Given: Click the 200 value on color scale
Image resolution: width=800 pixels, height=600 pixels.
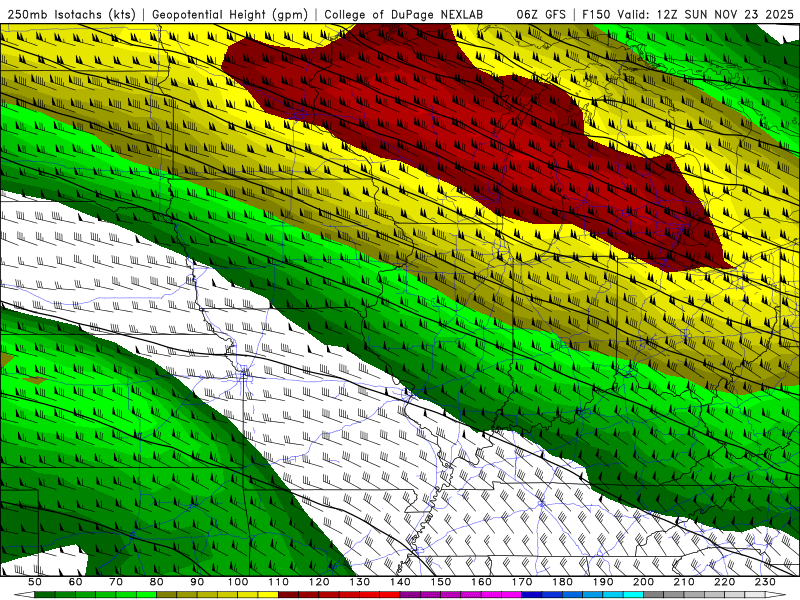Looking at the screenshot, I should click(643, 582).
